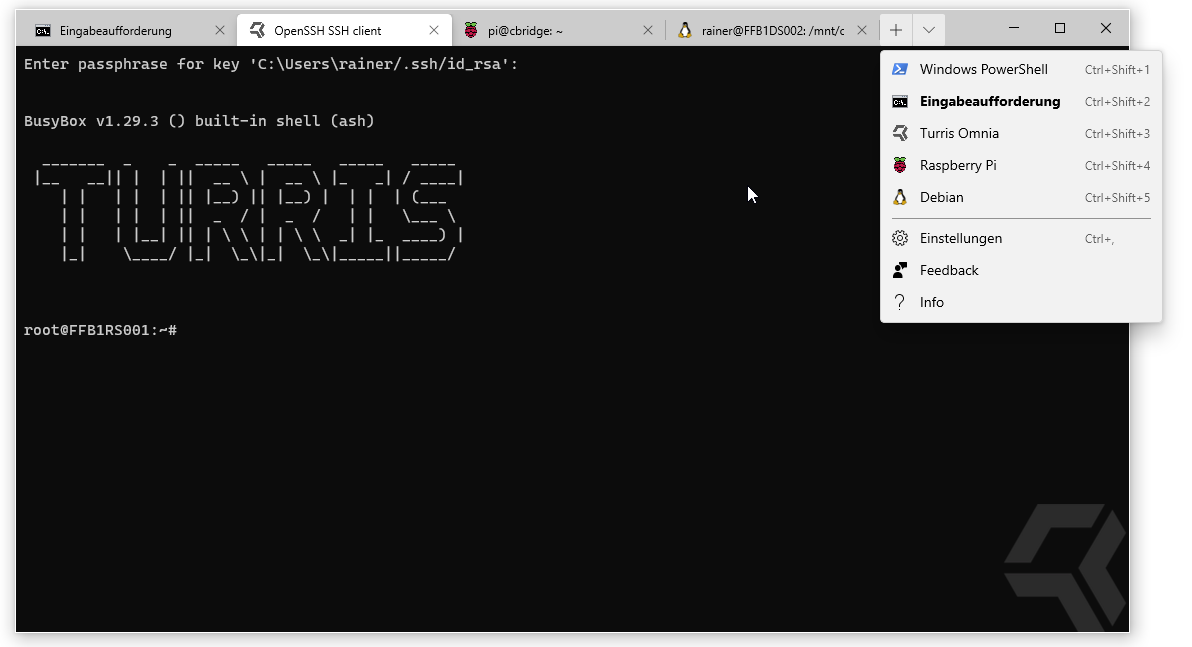Close the Eingabeaufforderung tab

(x=220, y=31)
